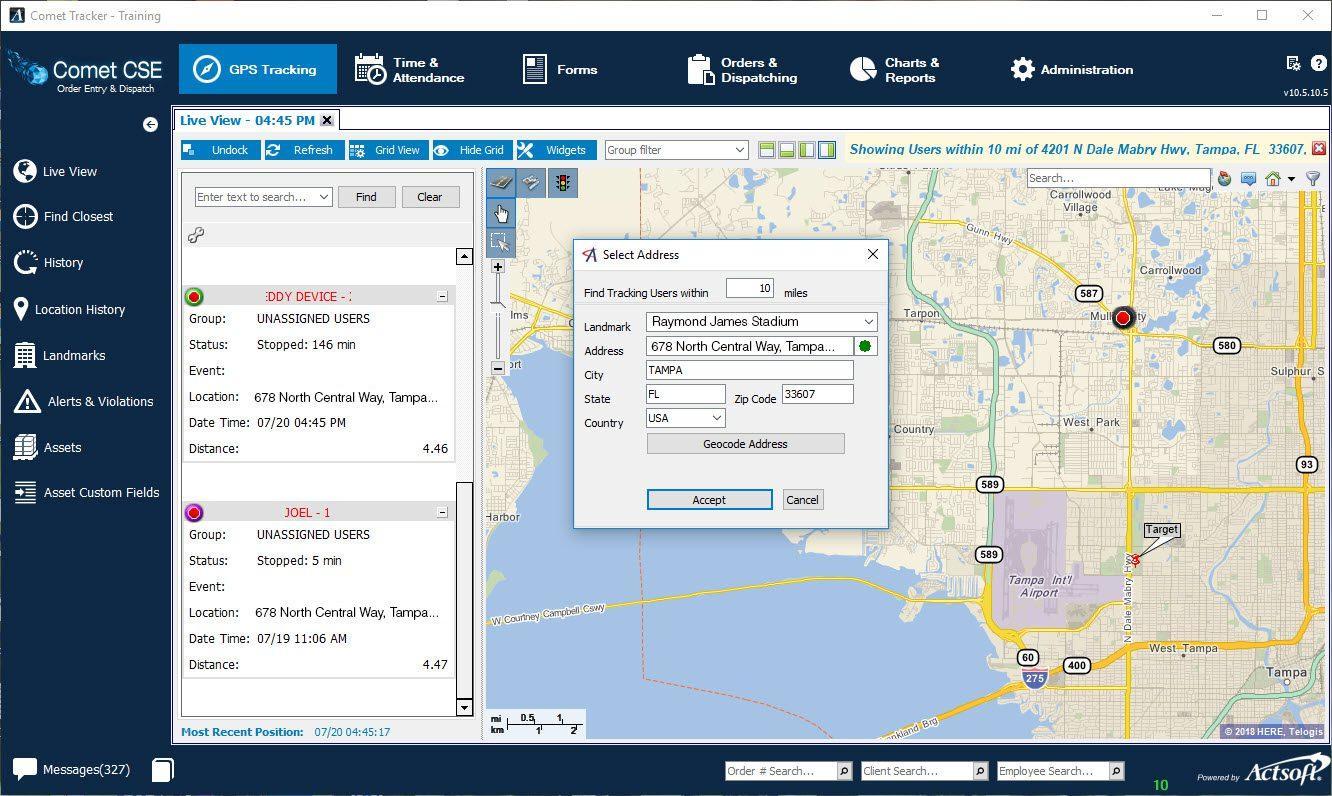The height and width of the screenshot is (796, 1332).
Task: Hide the grid panel
Action: (472, 150)
